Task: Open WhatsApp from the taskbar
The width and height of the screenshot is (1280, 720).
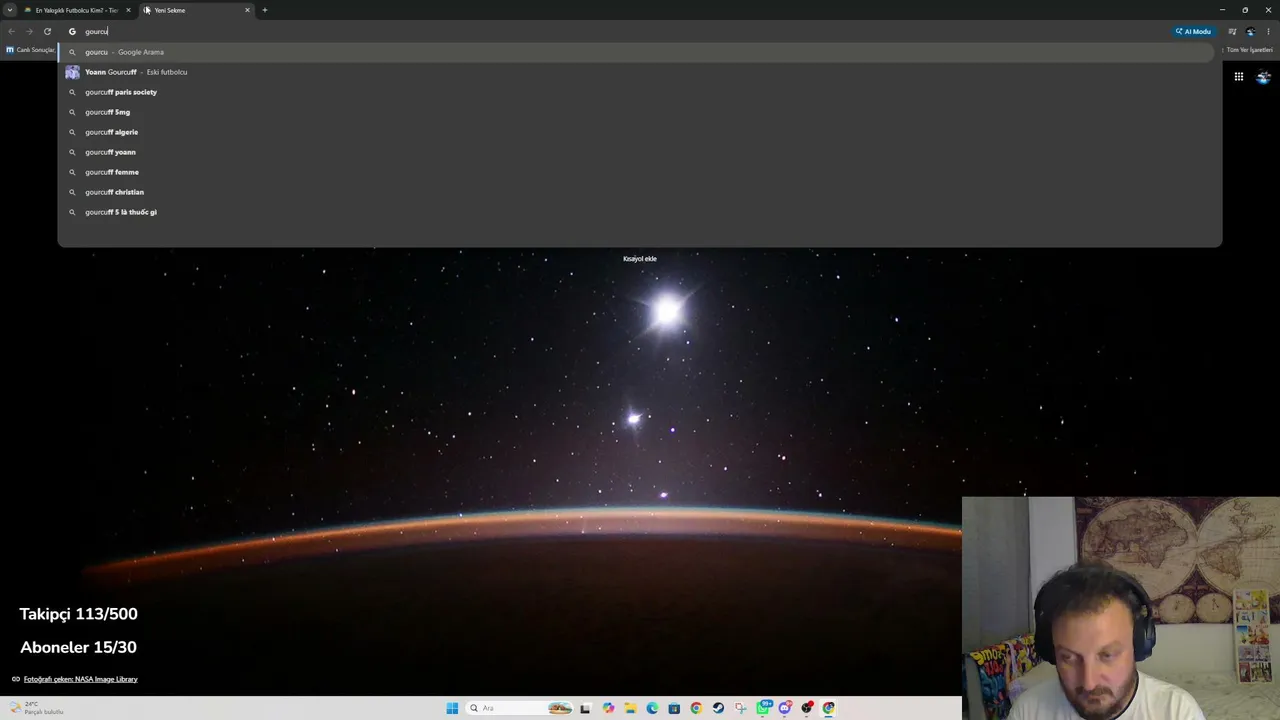Action: click(764, 707)
